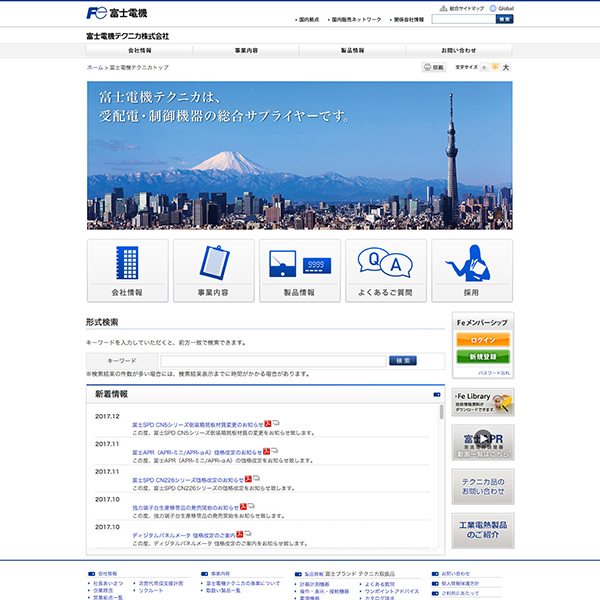This screenshot has height=600, width=600.
Task: Open the お問い合わせ navigation menu item
Action: pyautogui.click(x=459, y=51)
